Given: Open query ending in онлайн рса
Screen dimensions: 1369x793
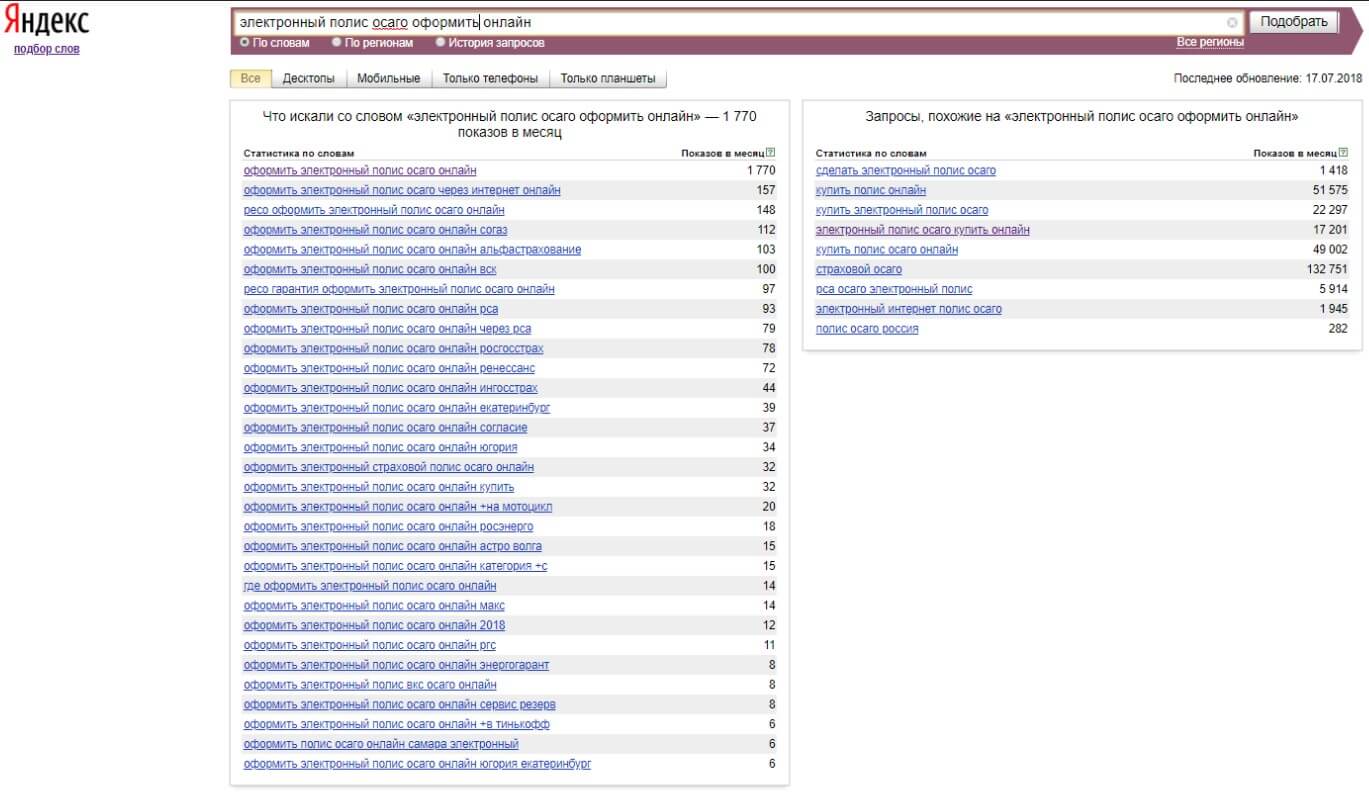Looking at the screenshot, I should coord(371,309).
